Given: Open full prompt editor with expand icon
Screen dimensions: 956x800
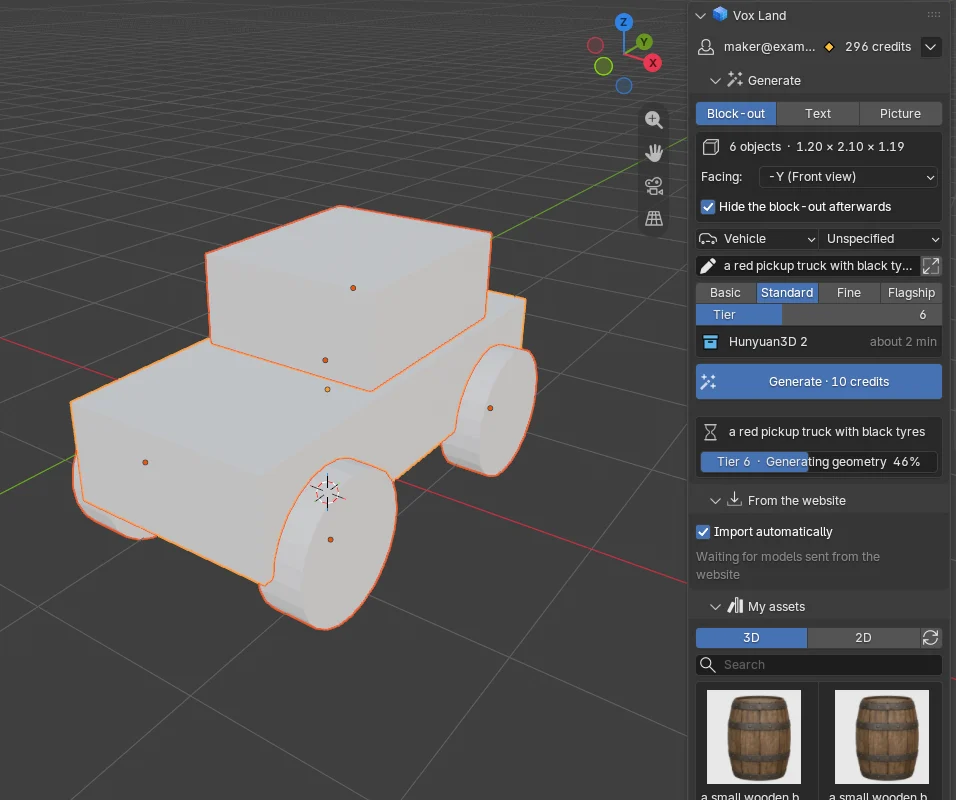Looking at the screenshot, I should pos(930,266).
